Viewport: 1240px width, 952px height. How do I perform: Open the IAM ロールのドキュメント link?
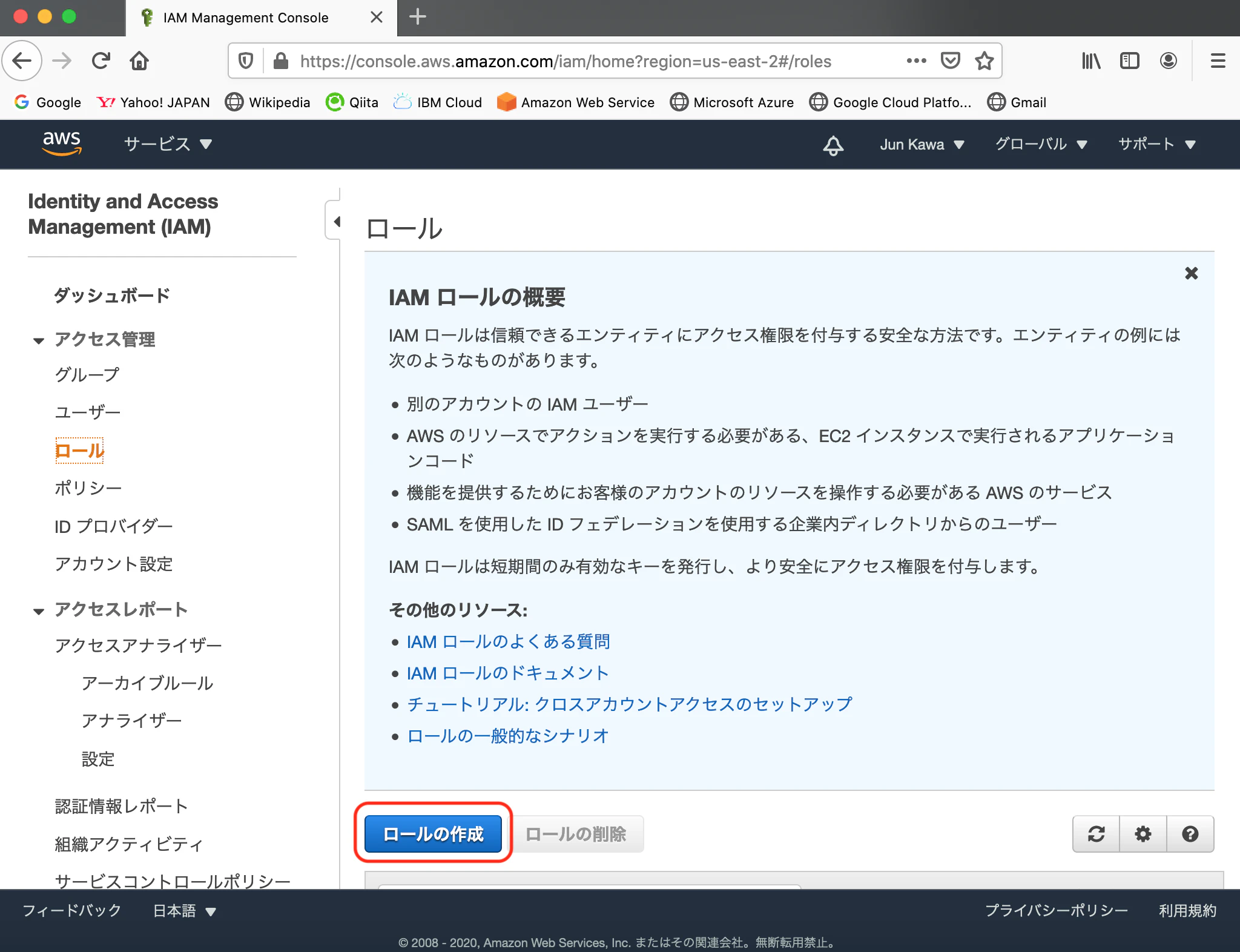[x=507, y=673]
